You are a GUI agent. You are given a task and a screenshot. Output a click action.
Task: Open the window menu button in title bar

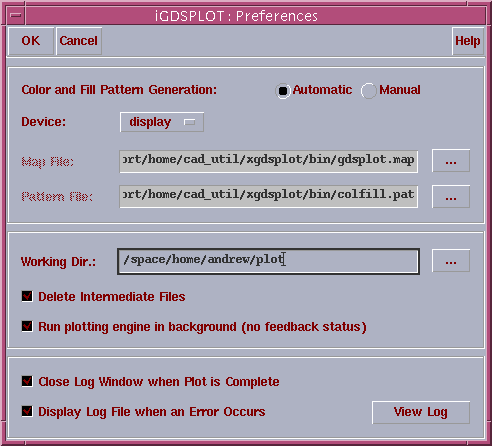15,16
